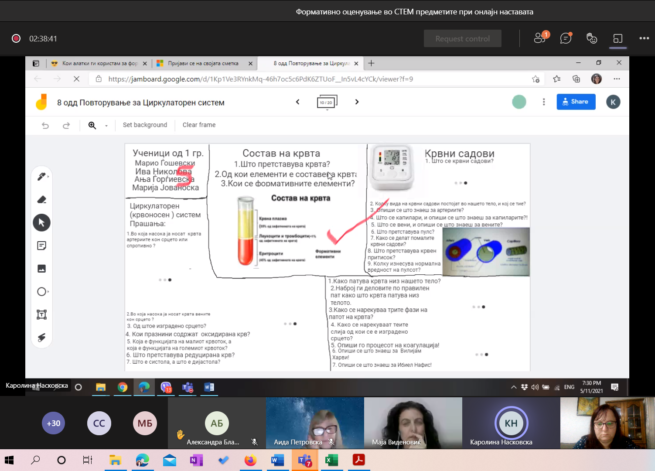Open Jamboard more options menu

[543, 102]
